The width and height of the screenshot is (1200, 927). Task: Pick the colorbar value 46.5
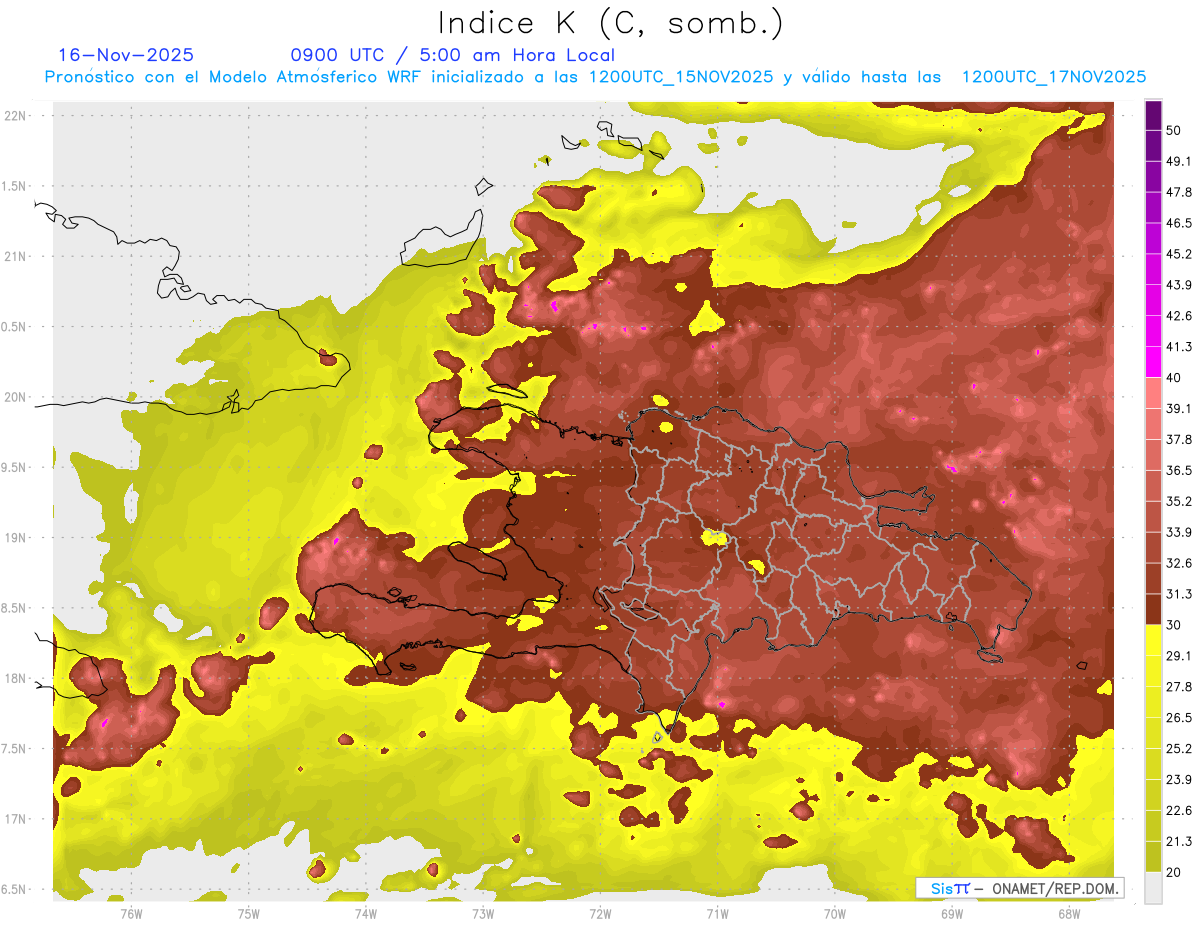[x=1178, y=223]
